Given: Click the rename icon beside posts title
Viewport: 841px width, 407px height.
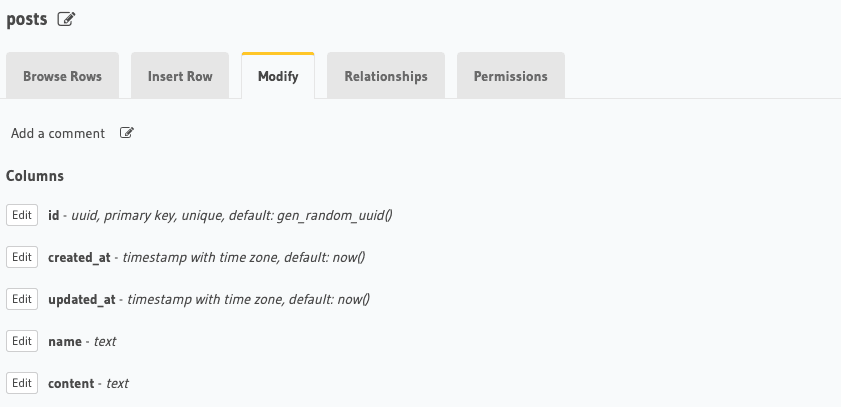Looking at the screenshot, I should pyautogui.click(x=66, y=19).
